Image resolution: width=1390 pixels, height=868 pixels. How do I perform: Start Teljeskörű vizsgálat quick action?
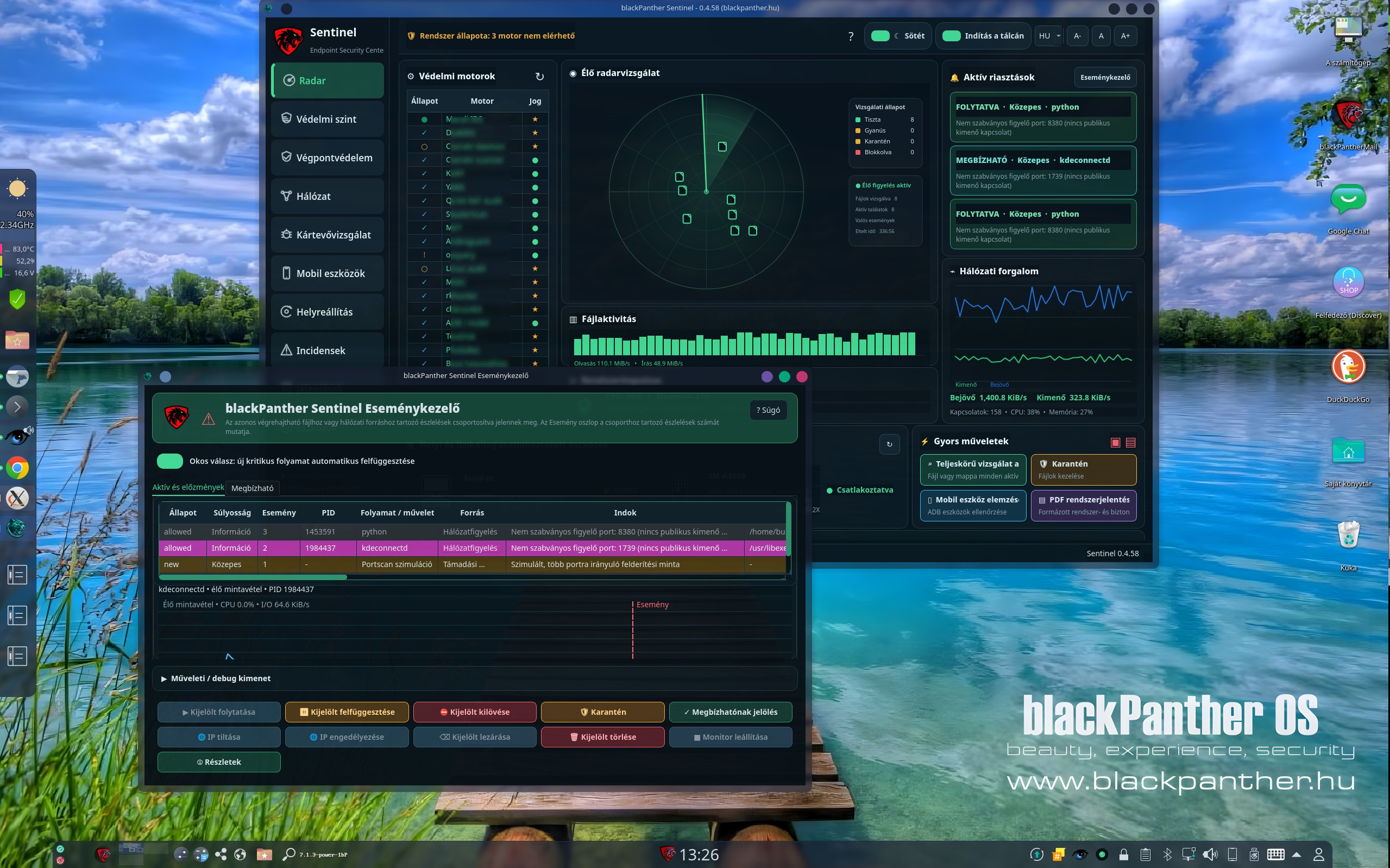973,470
